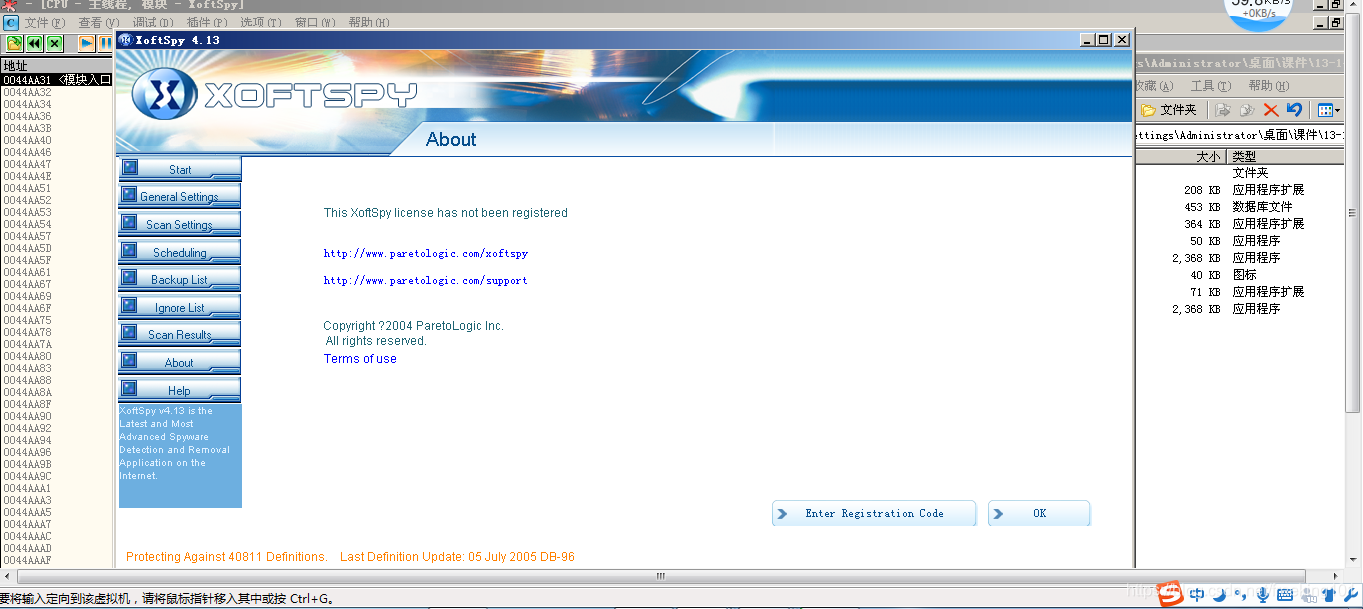Open Backup List in XoftSpy sidebar

coord(180,280)
